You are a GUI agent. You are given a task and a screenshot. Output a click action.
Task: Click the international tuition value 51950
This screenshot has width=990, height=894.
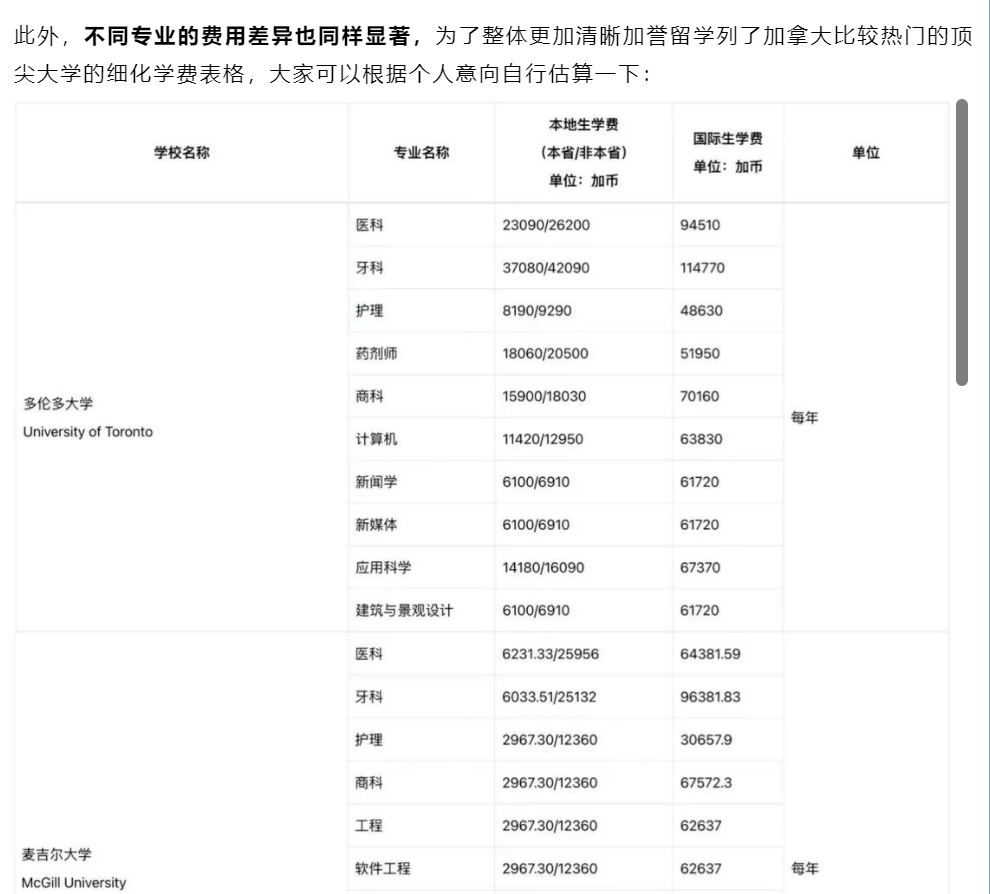pyautogui.click(x=700, y=354)
